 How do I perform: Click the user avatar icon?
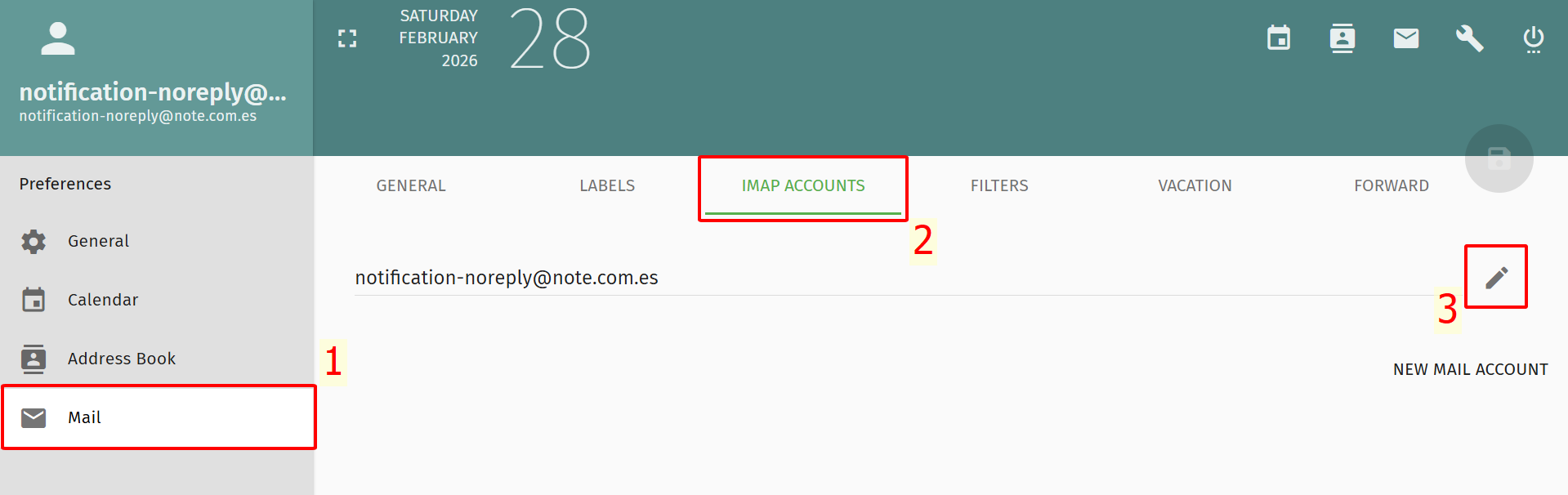58,38
